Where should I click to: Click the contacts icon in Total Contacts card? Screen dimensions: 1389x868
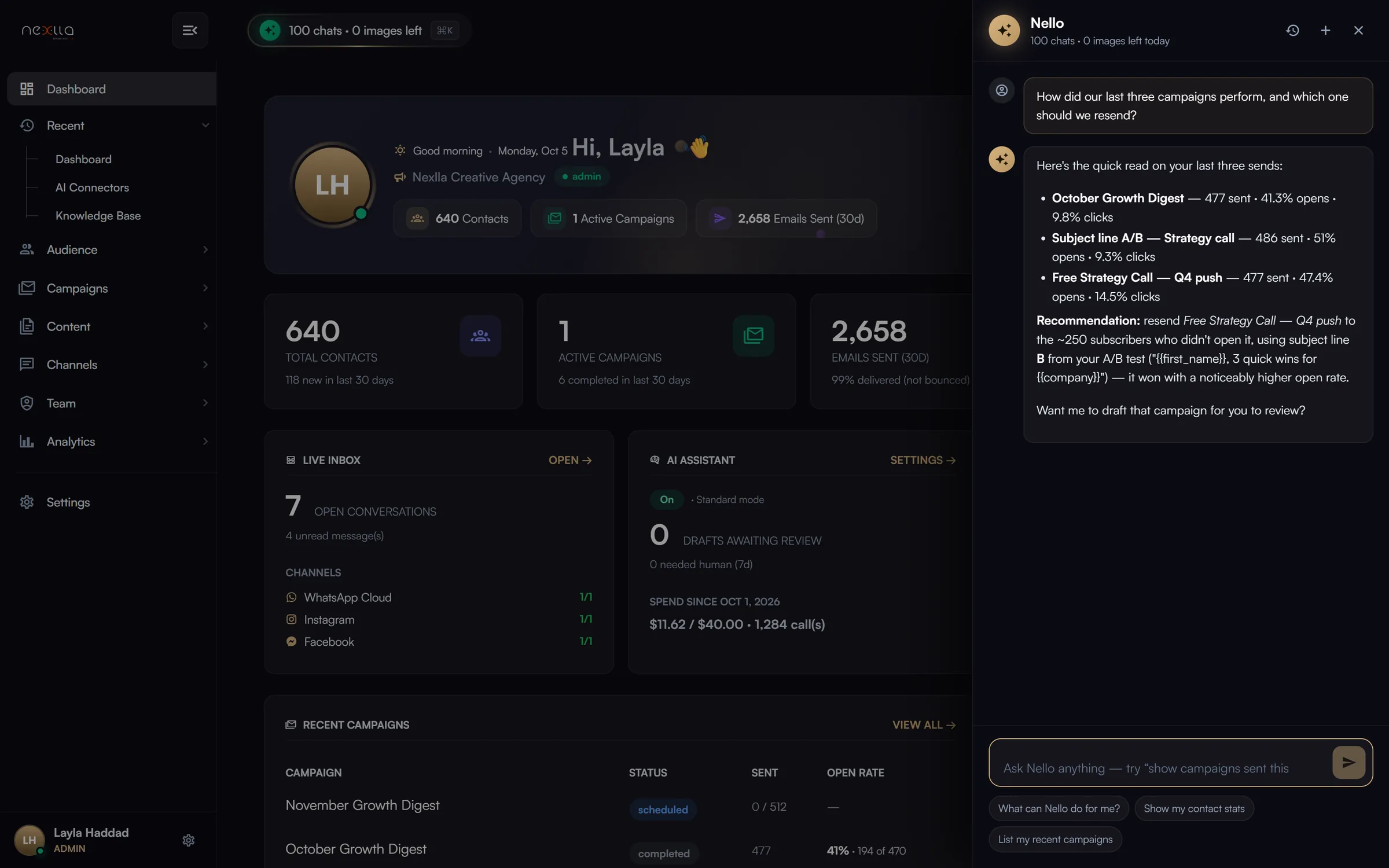(480, 336)
